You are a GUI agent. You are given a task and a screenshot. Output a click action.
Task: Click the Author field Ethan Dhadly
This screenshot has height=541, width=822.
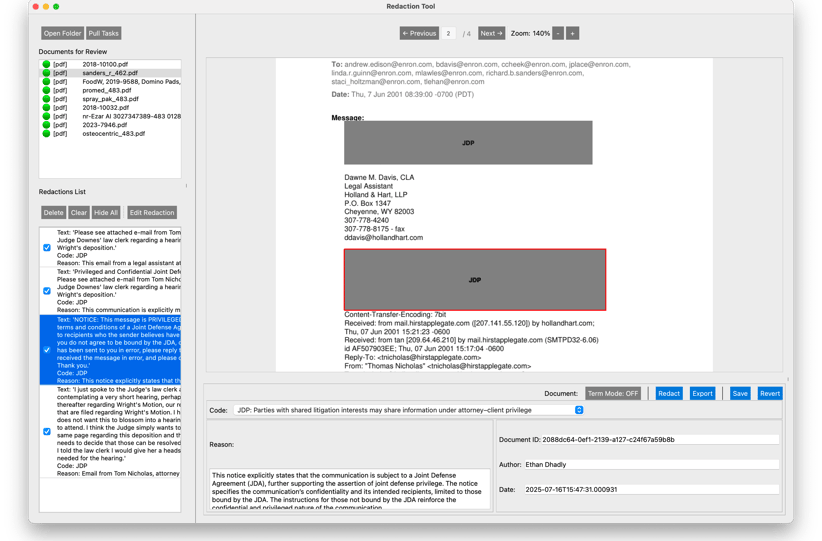tap(652, 464)
